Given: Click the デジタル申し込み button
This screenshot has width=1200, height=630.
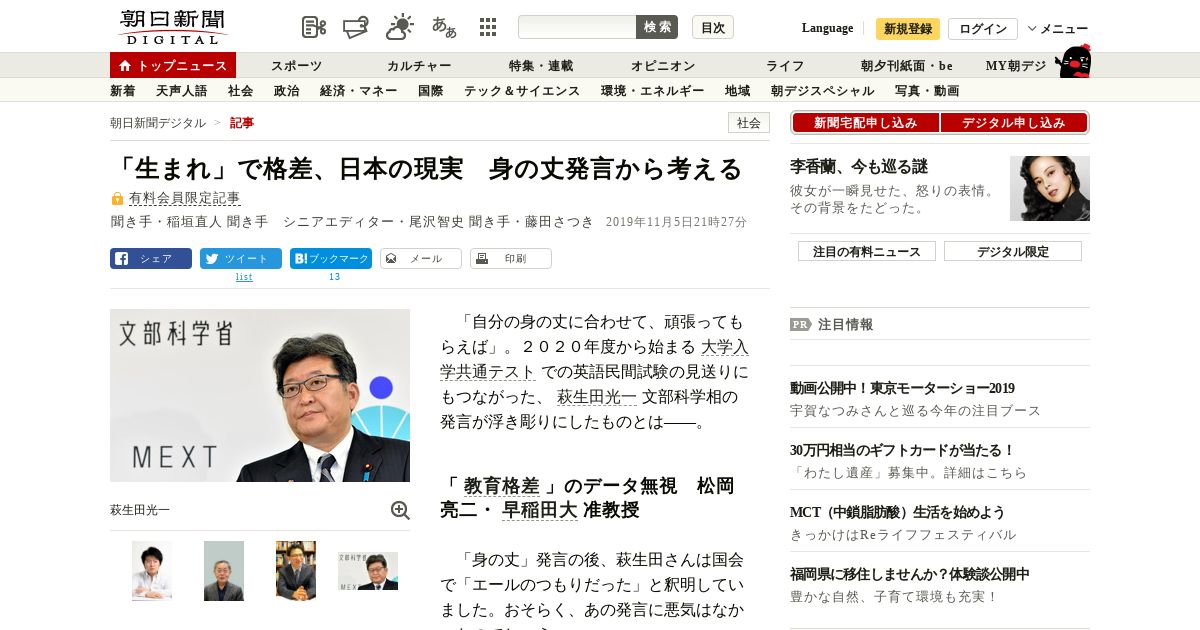Looking at the screenshot, I should pos(1014,123).
